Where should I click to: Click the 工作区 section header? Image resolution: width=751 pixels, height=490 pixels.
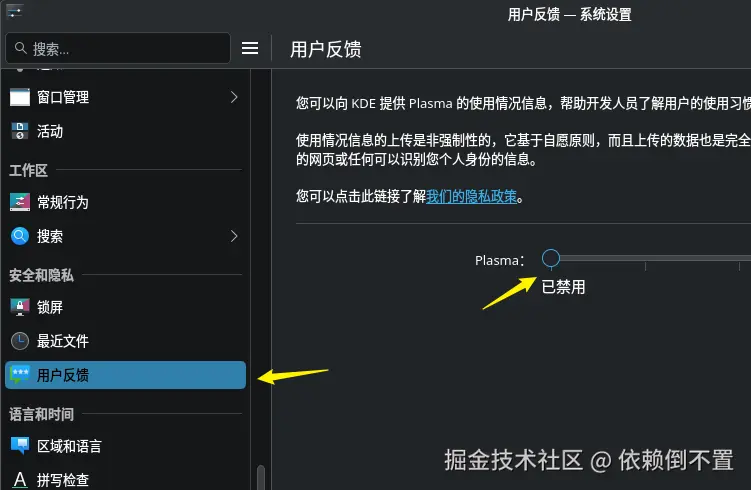pyautogui.click(x=28, y=170)
